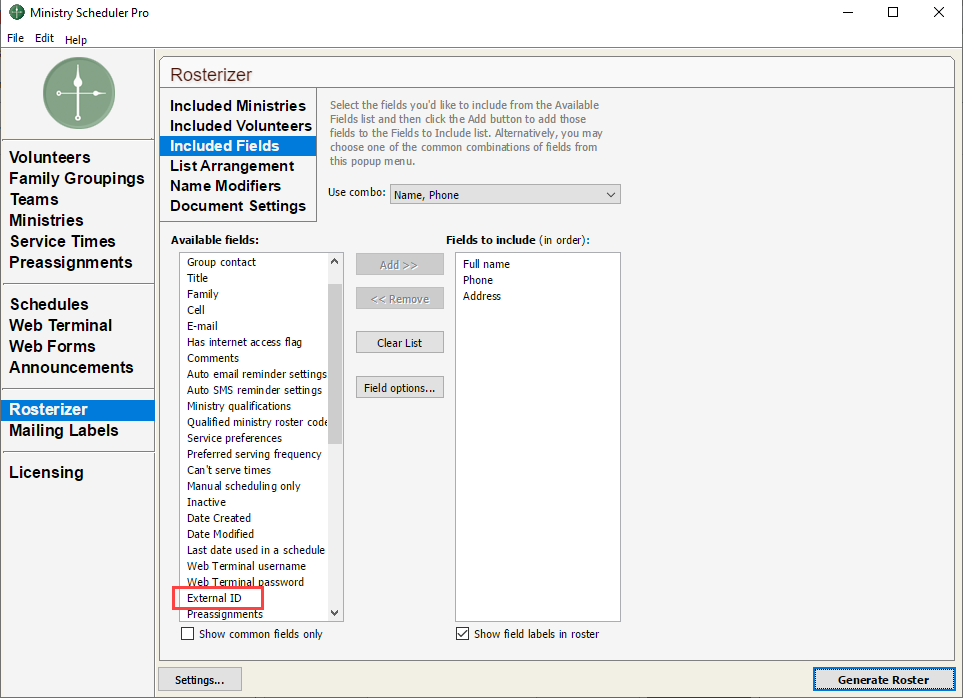Uncheck Show field labels in roster
The image size is (963, 698).
462,634
